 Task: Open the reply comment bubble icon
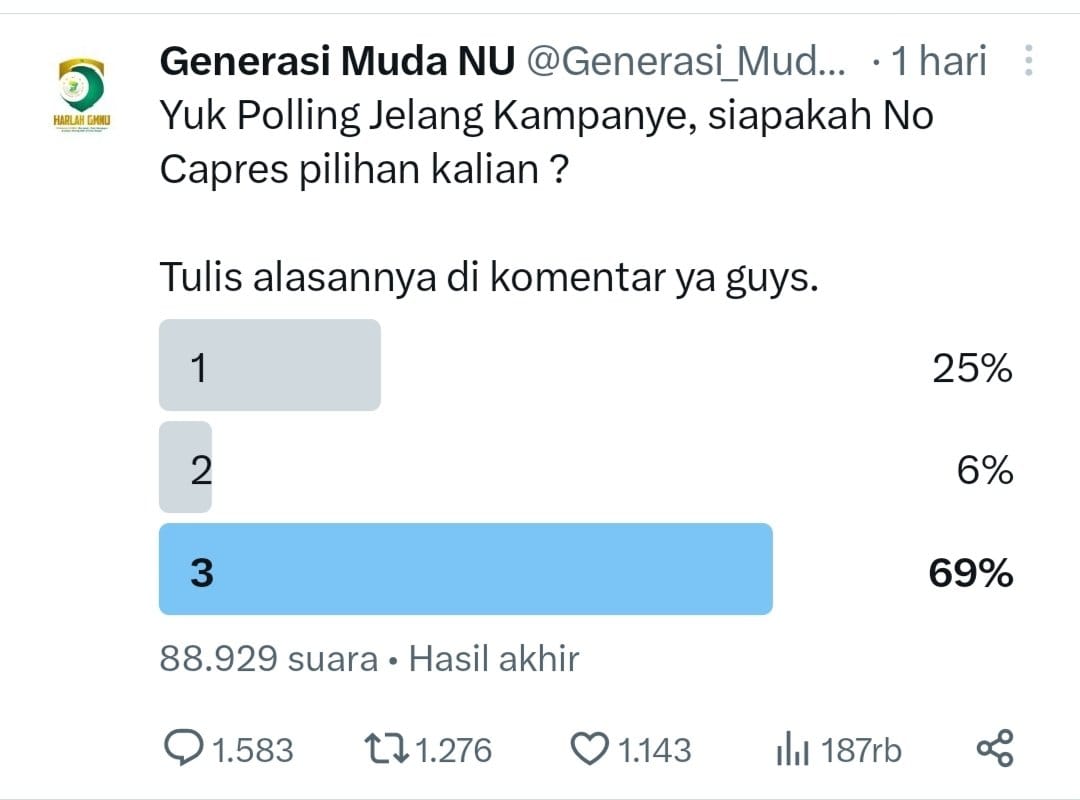pos(183,748)
